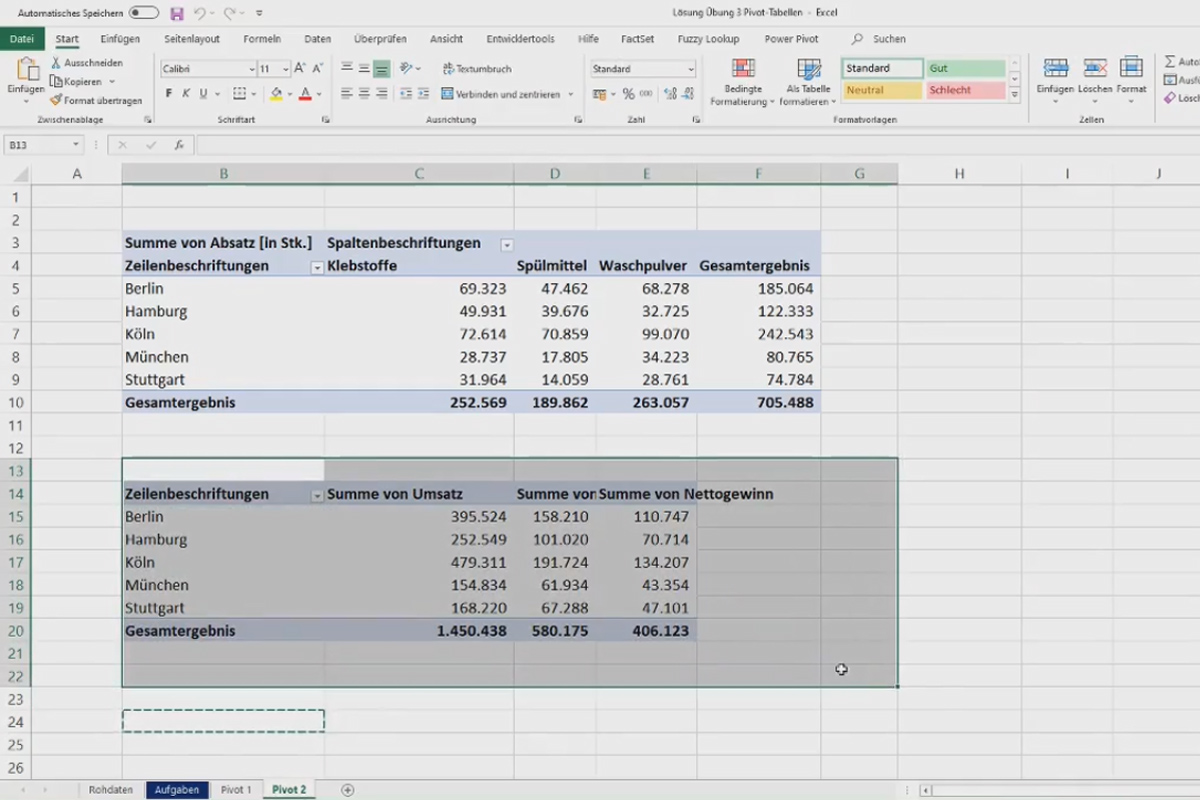This screenshot has height=800, width=1200.
Task: Apply percent number format
Action: click(628, 93)
